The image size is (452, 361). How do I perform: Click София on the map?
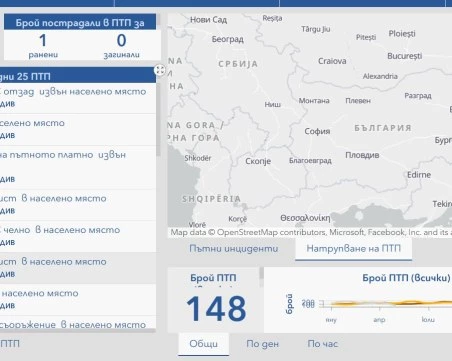point(317,131)
